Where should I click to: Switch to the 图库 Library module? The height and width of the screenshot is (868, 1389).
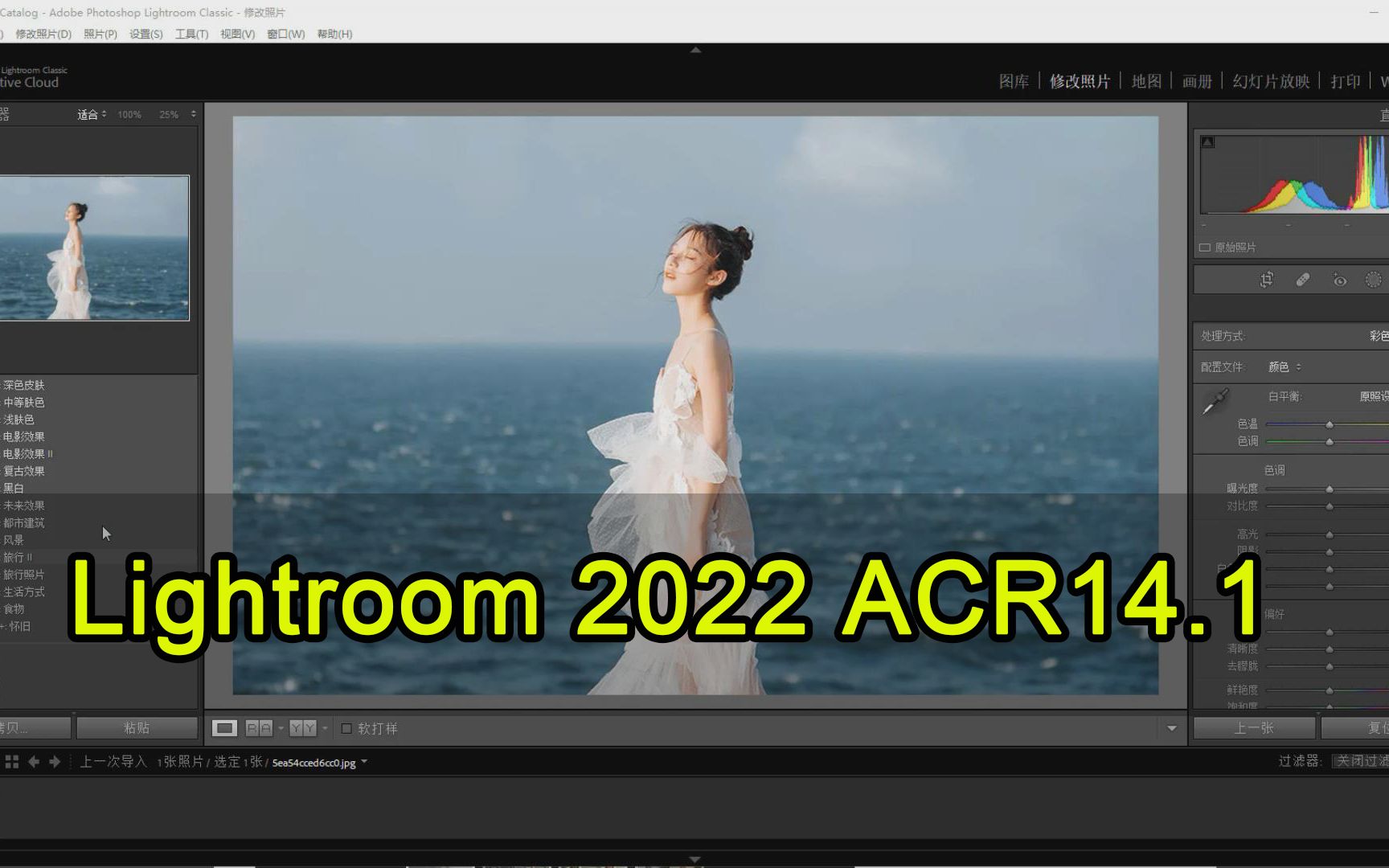click(x=1014, y=81)
